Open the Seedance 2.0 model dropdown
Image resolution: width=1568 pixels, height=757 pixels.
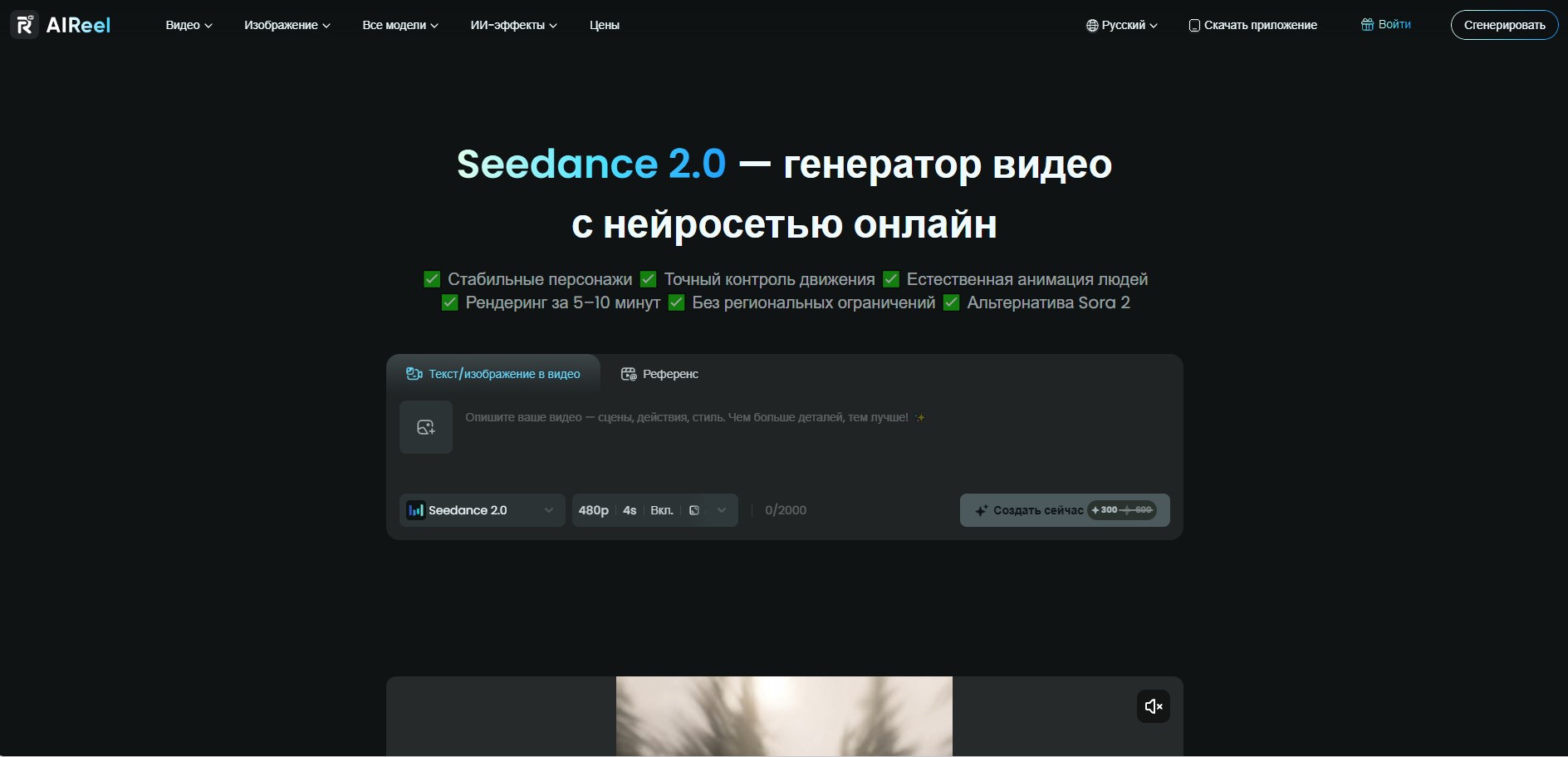pyautogui.click(x=483, y=510)
